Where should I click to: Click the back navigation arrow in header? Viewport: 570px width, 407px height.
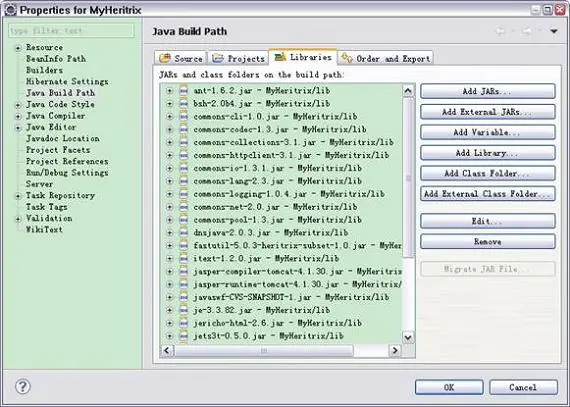click(501, 31)
